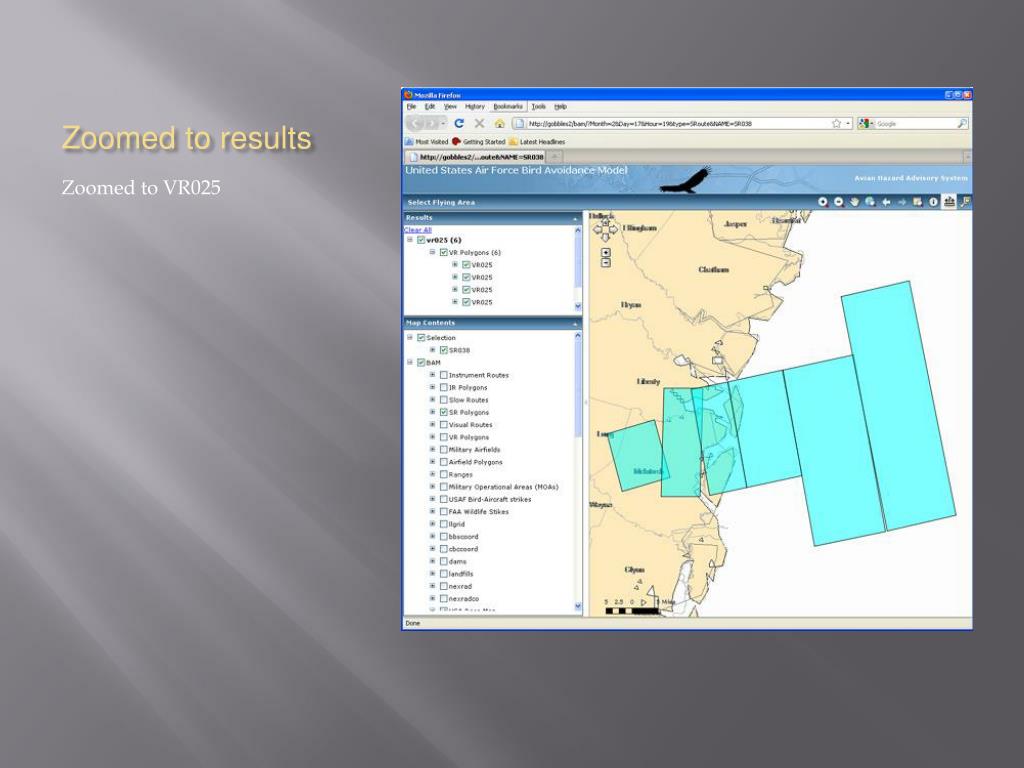This screenshot has height=768, width=1024.
Task: Expand the Visual Routes layer node
Action: tap(432, 424)
